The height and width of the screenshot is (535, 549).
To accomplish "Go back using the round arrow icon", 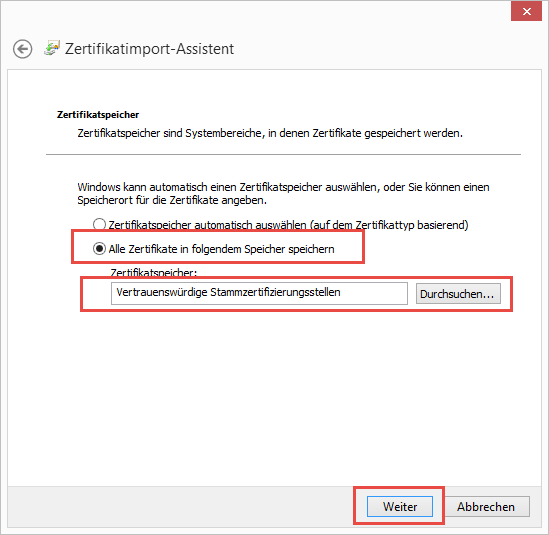I will pos(23,49).
